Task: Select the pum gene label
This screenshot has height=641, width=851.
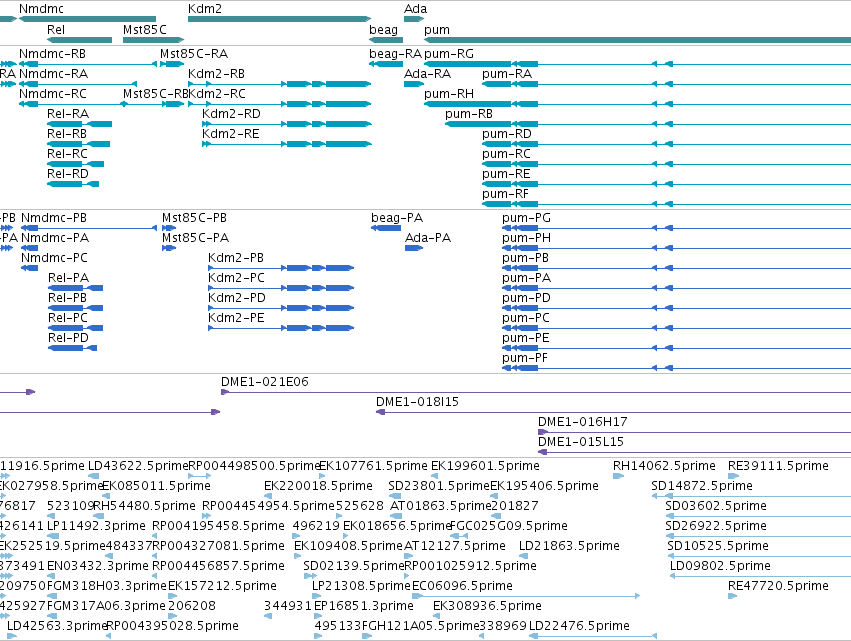Action: click(437, 30)
